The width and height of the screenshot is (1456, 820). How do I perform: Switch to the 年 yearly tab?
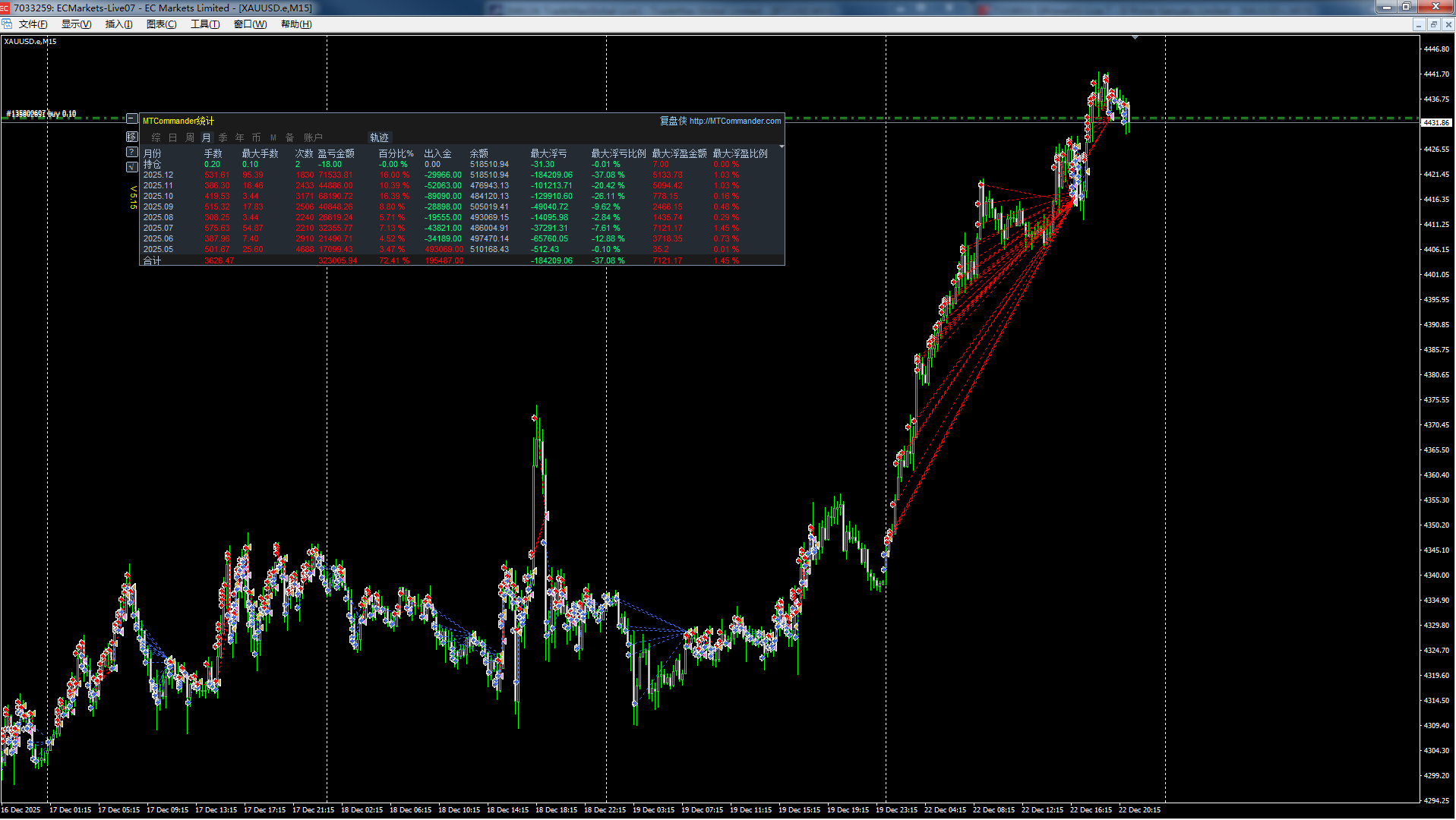click(x=239, y=137)
